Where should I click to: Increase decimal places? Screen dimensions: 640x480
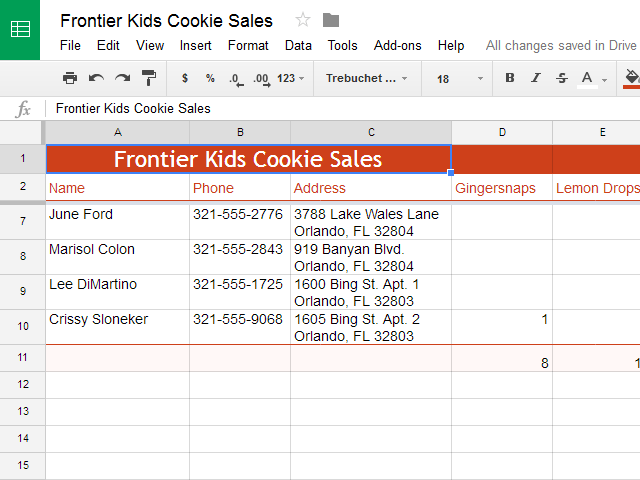tap(261, 78)
